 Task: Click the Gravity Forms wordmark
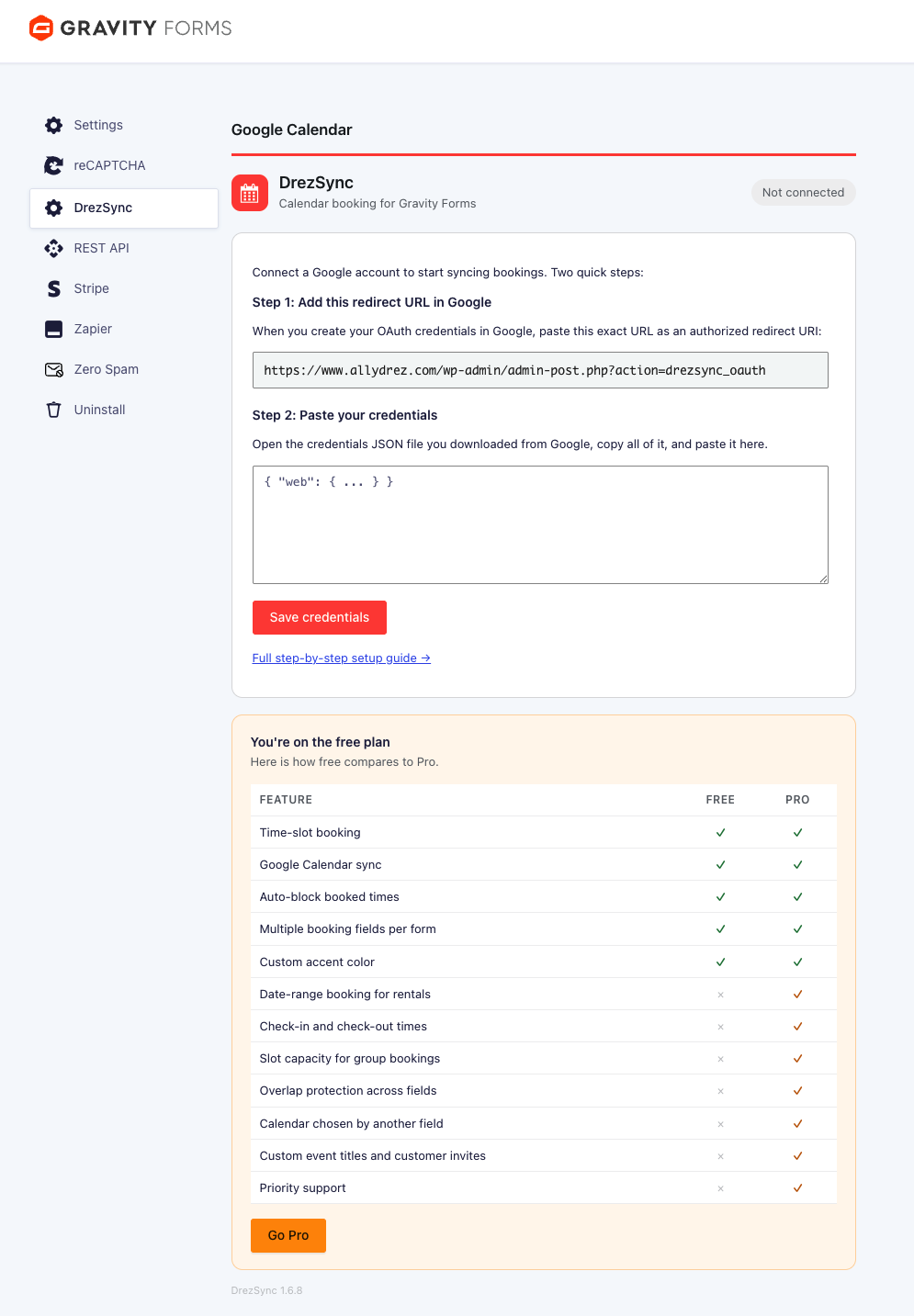tap(146, 28)
